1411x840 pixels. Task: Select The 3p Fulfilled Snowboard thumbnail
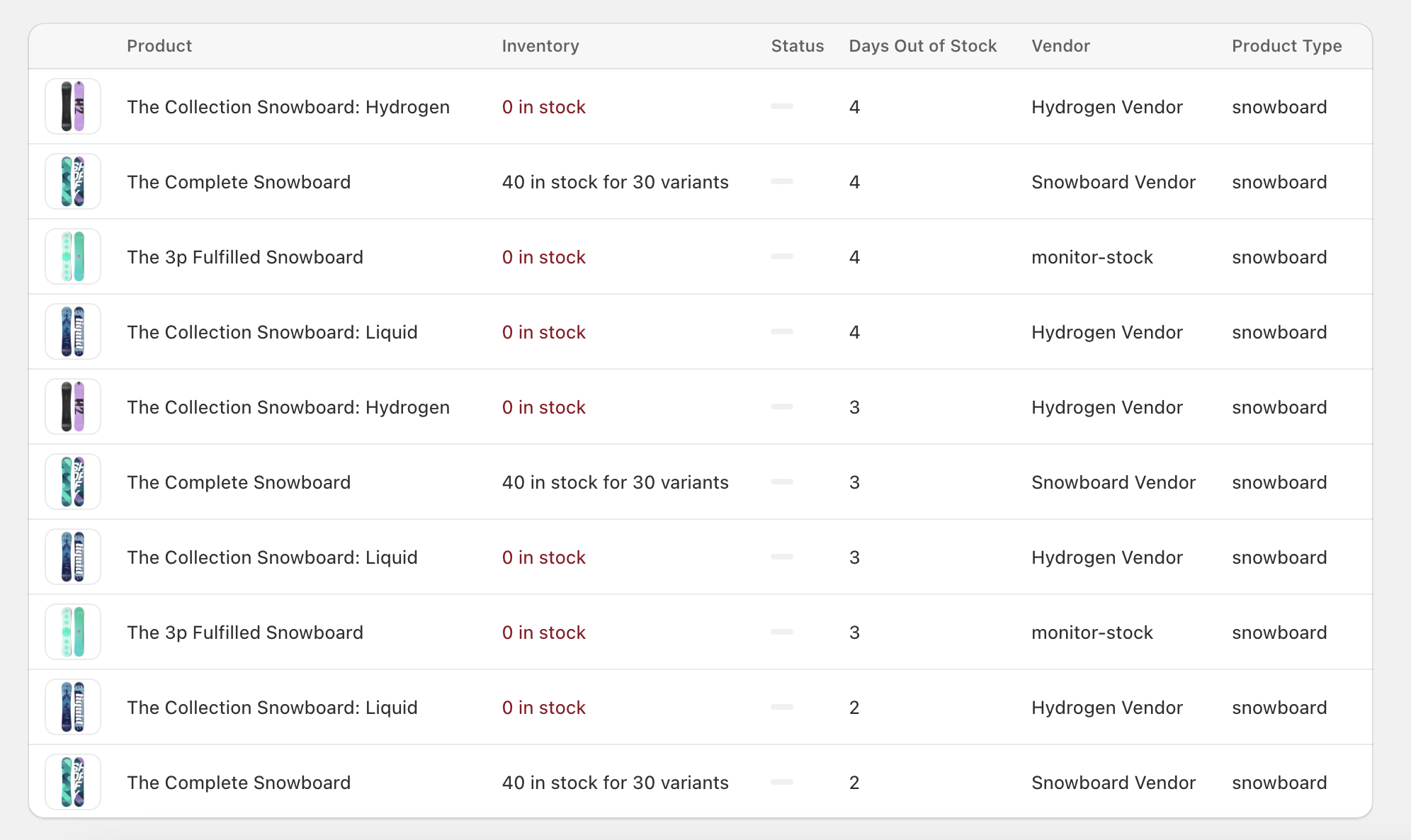tap(72, 256)
